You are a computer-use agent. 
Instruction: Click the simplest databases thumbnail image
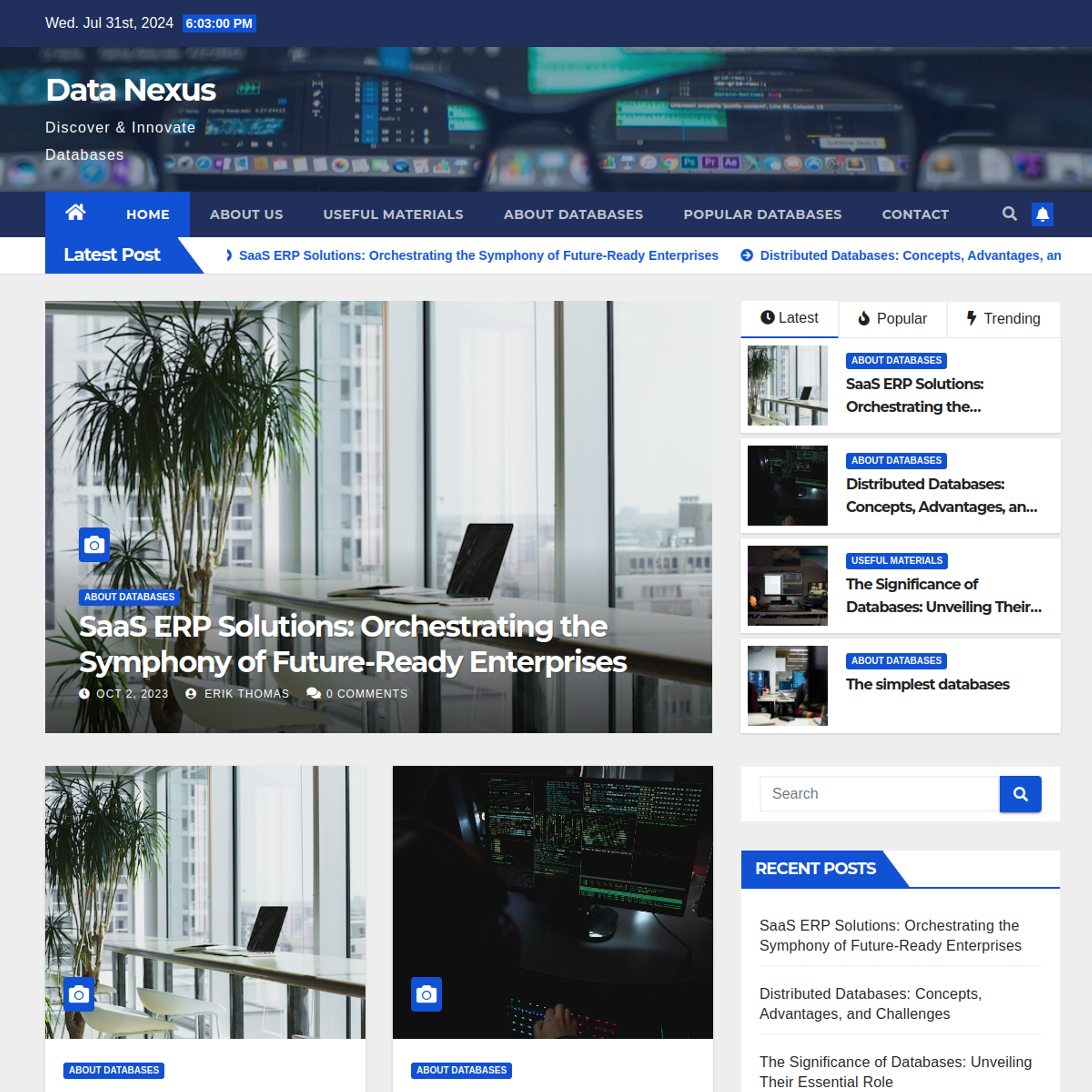787,685
